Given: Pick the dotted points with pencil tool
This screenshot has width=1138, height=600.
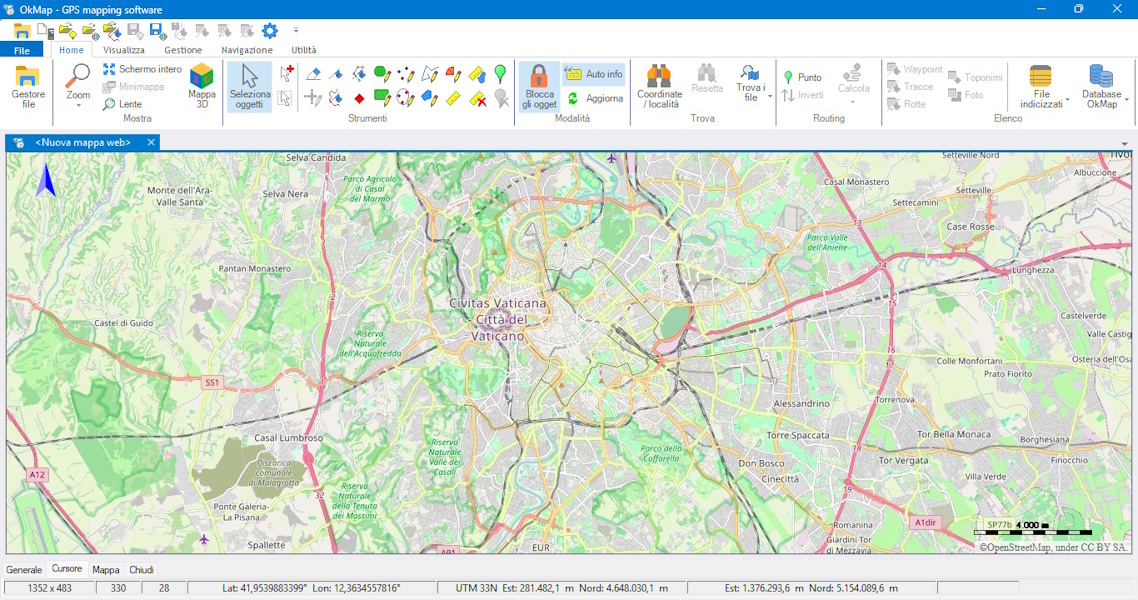Looking at the screenshot, I should [x=406, y=73].
